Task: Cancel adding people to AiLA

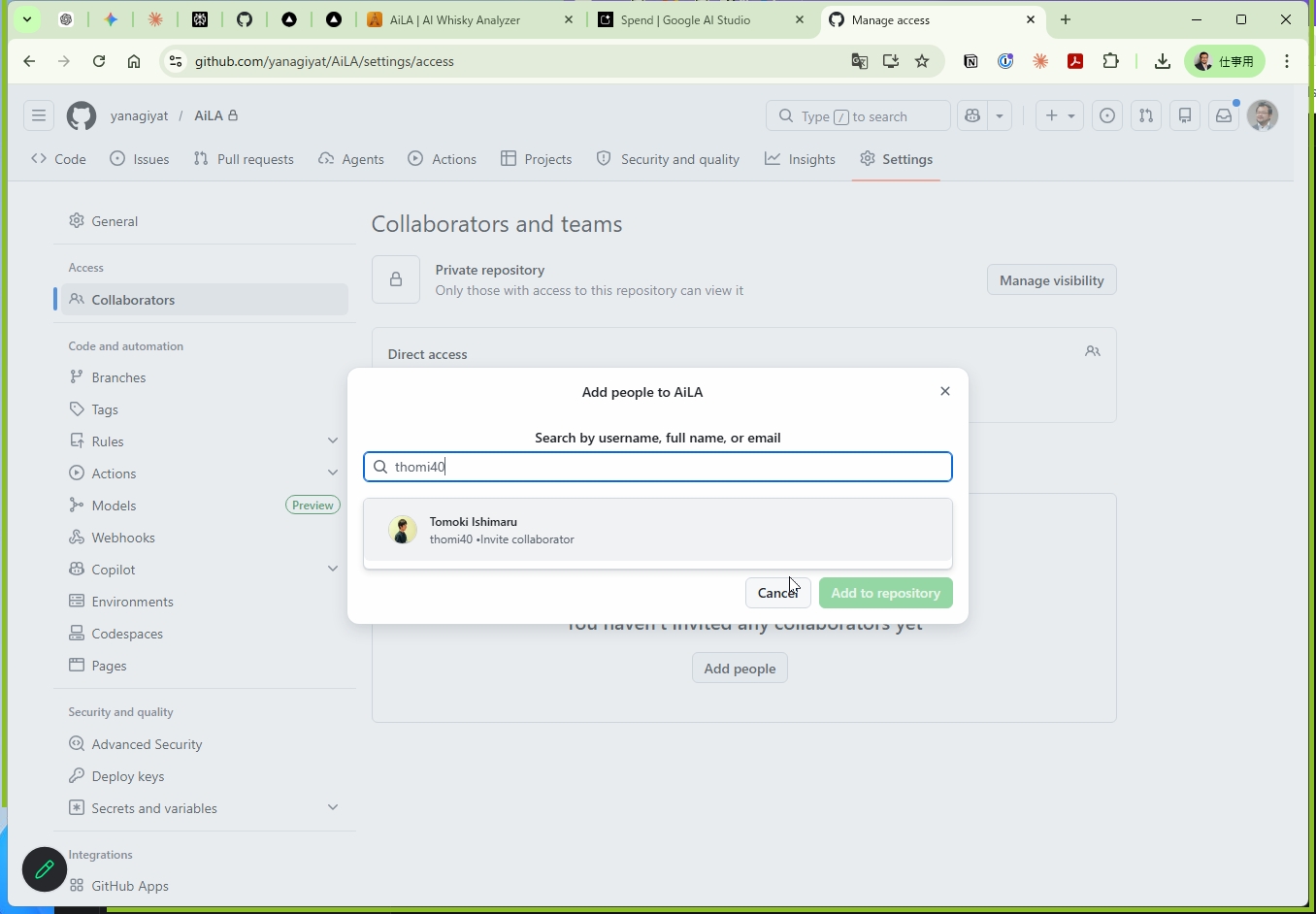Action: (778, 593)
